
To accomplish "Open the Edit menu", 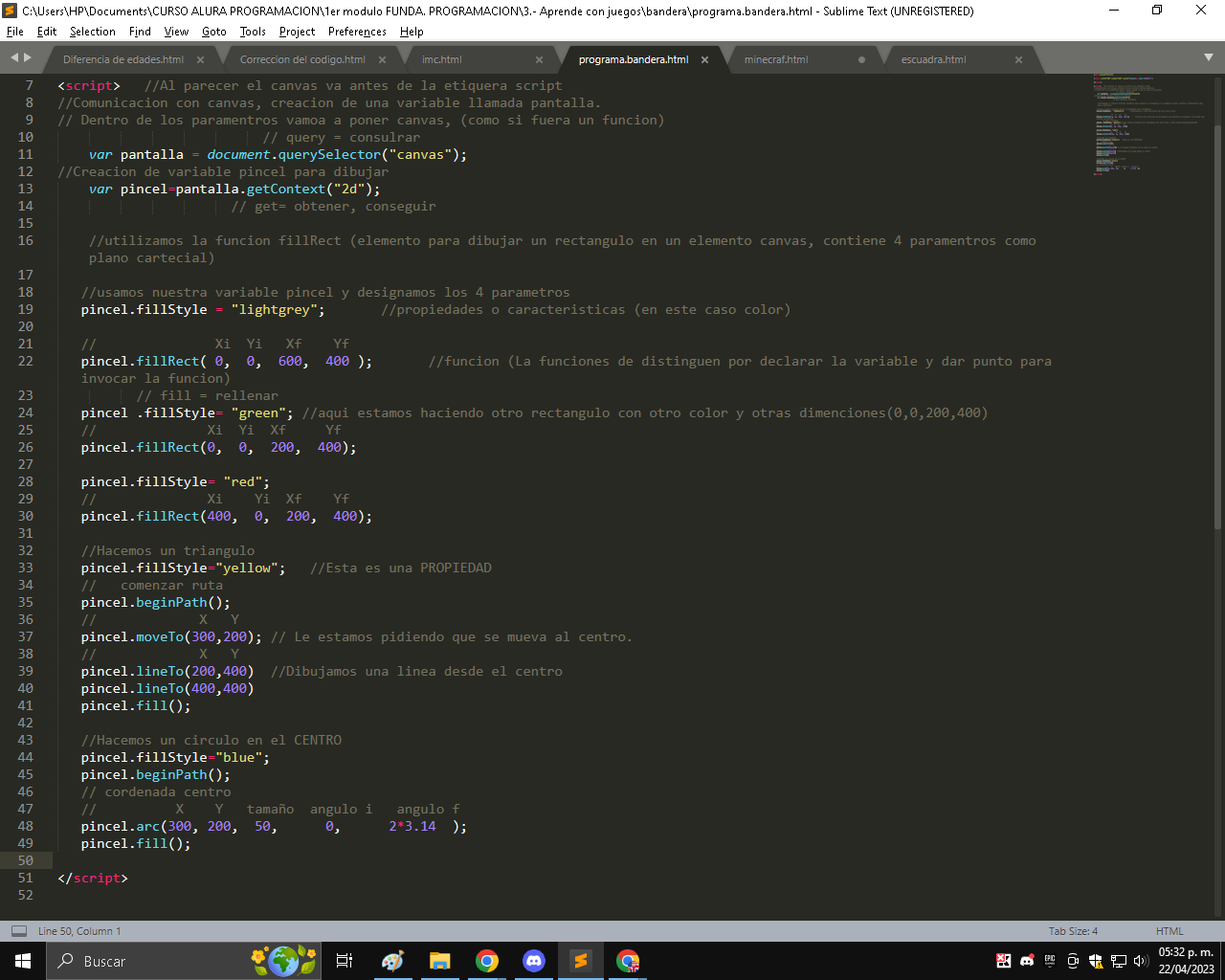I will tap(47, 32).
